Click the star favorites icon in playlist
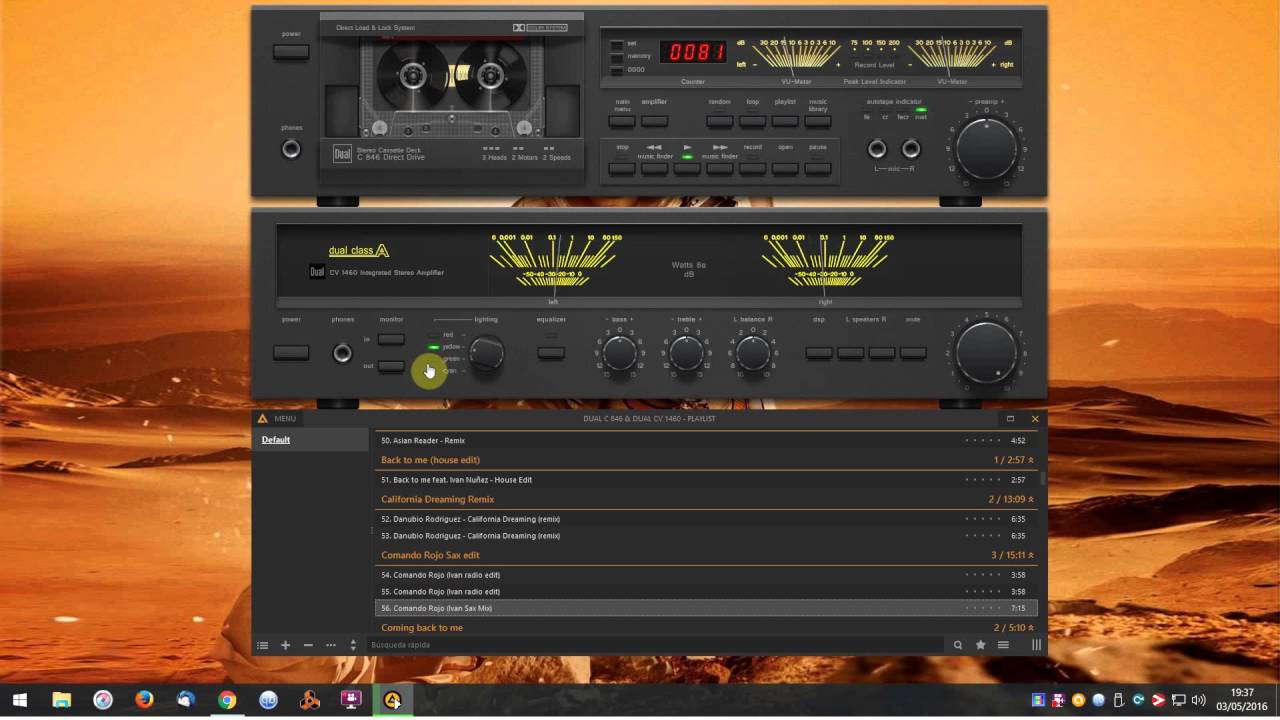Screen dimensions: 1280x720 pos(980,646)
